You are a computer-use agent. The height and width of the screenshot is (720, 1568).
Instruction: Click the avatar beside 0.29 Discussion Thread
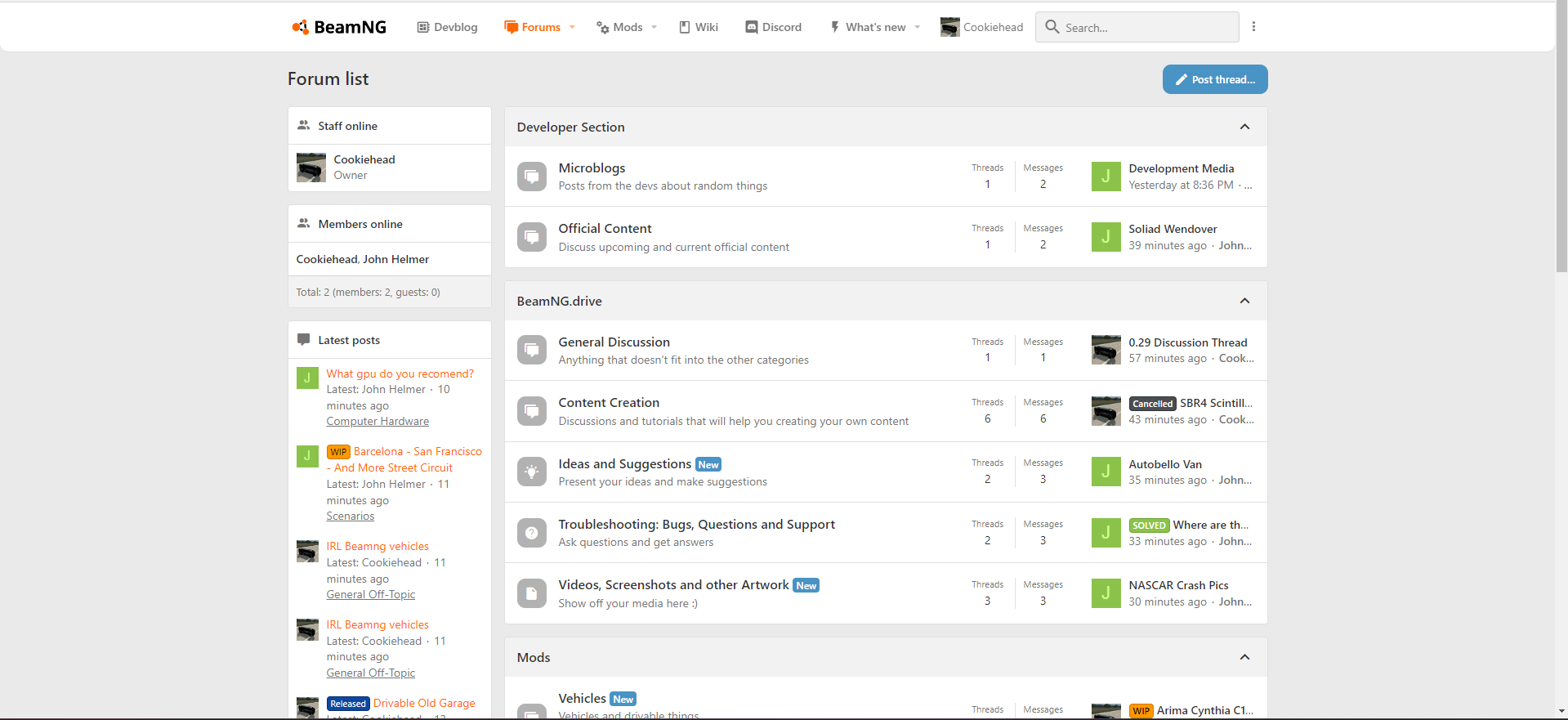[x=1106, y=350]
